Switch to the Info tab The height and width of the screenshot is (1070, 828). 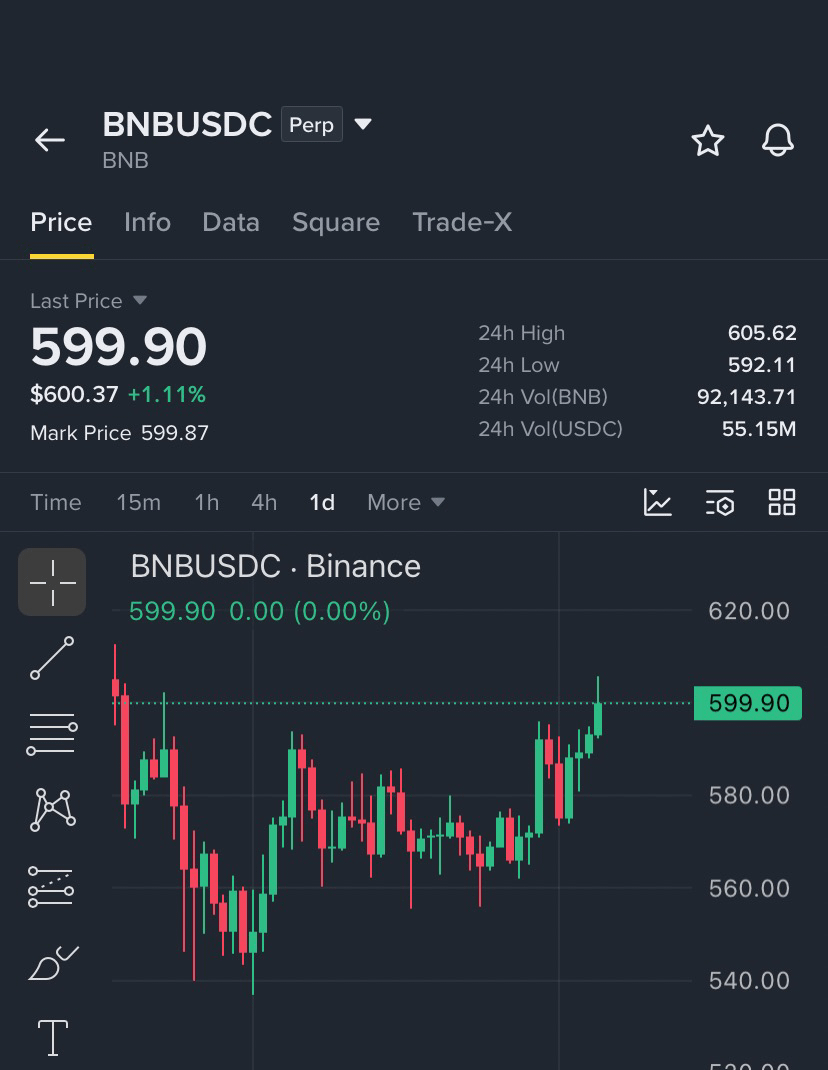coord(147,222)
